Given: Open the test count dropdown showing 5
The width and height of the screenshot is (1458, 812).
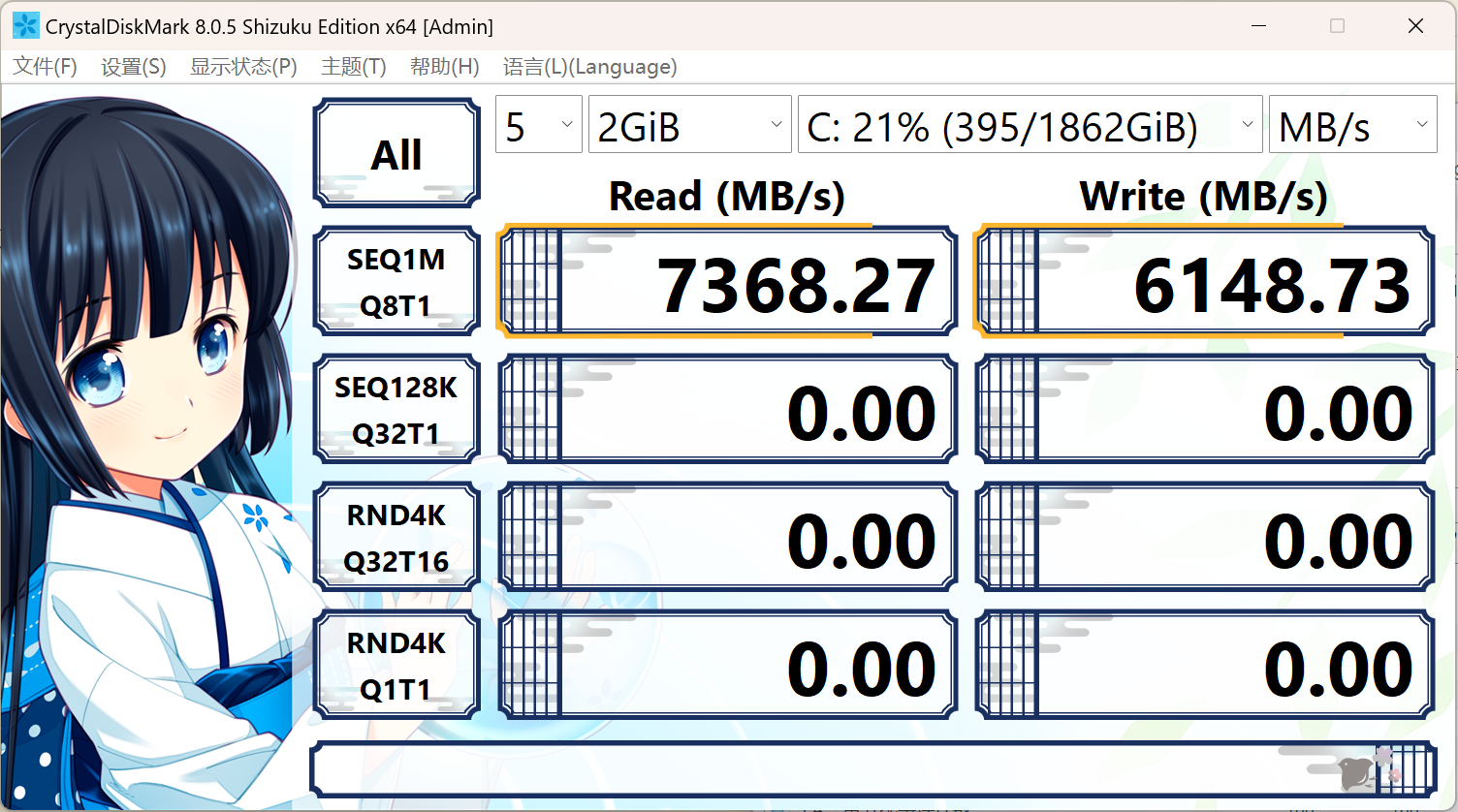Looking at the screenshot, I should tap(538, 125).
